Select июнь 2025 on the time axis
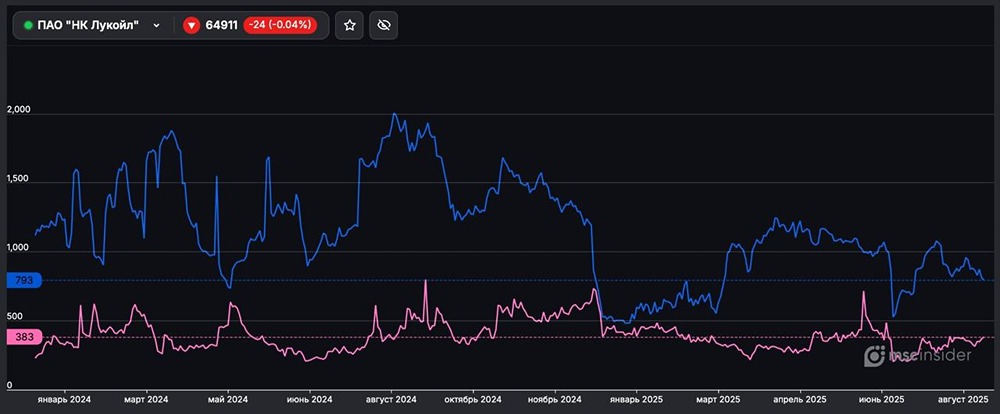Screen dimensions: 1000x414 pos(879,398)
